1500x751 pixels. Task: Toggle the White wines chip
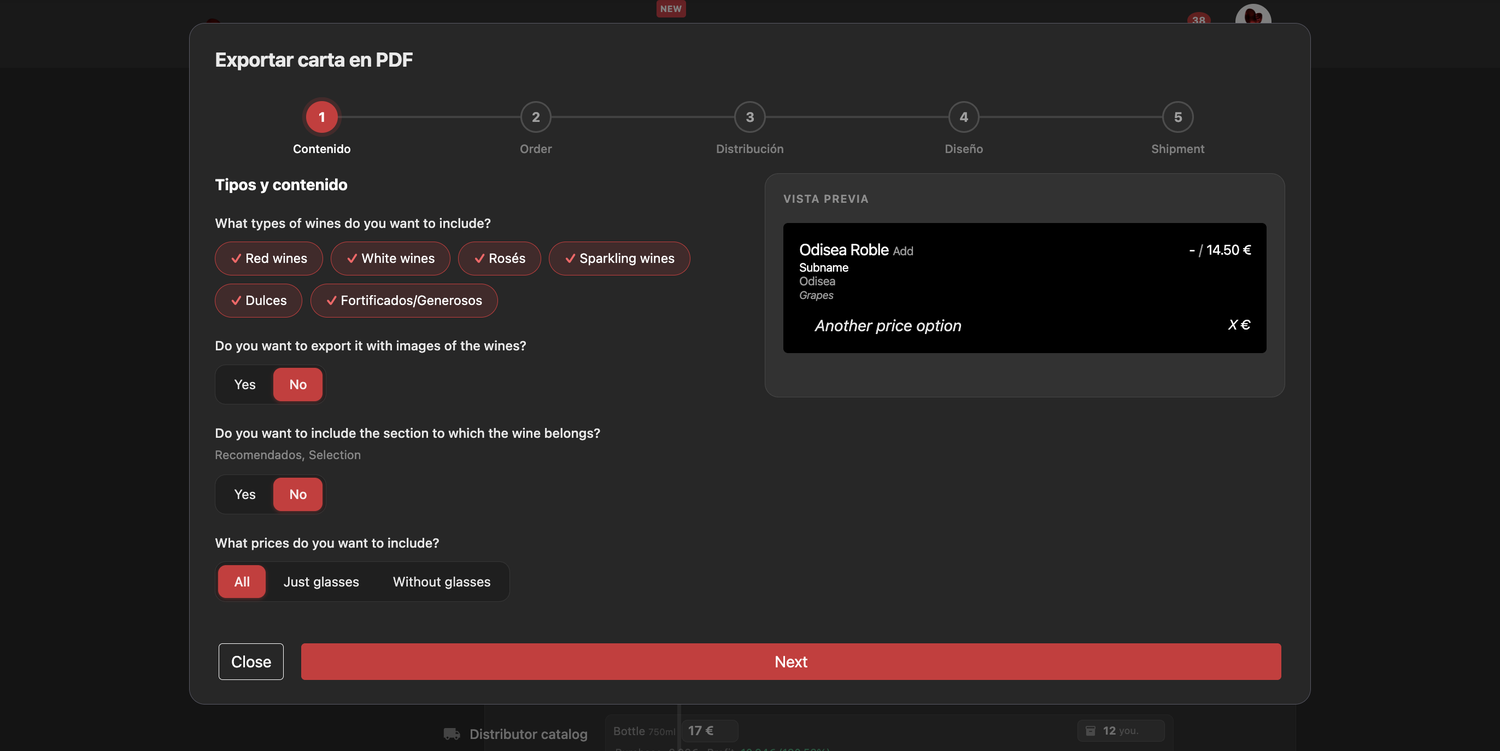coord(391,258)
